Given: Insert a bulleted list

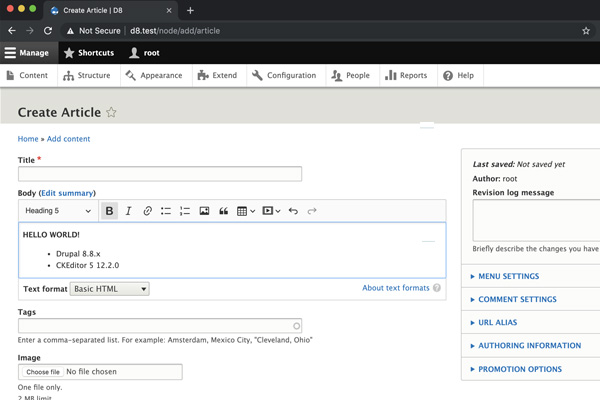Looking at the screenshot, I should pos(166,211).
